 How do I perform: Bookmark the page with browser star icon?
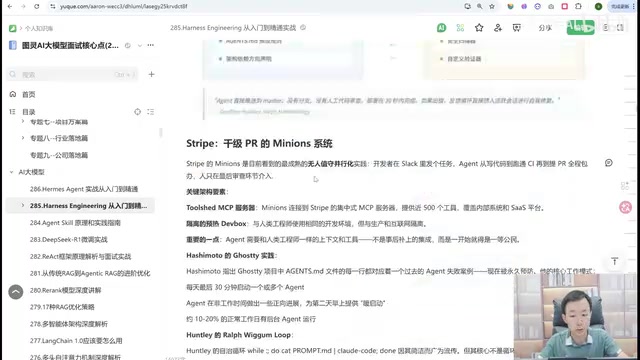[492, 6]
